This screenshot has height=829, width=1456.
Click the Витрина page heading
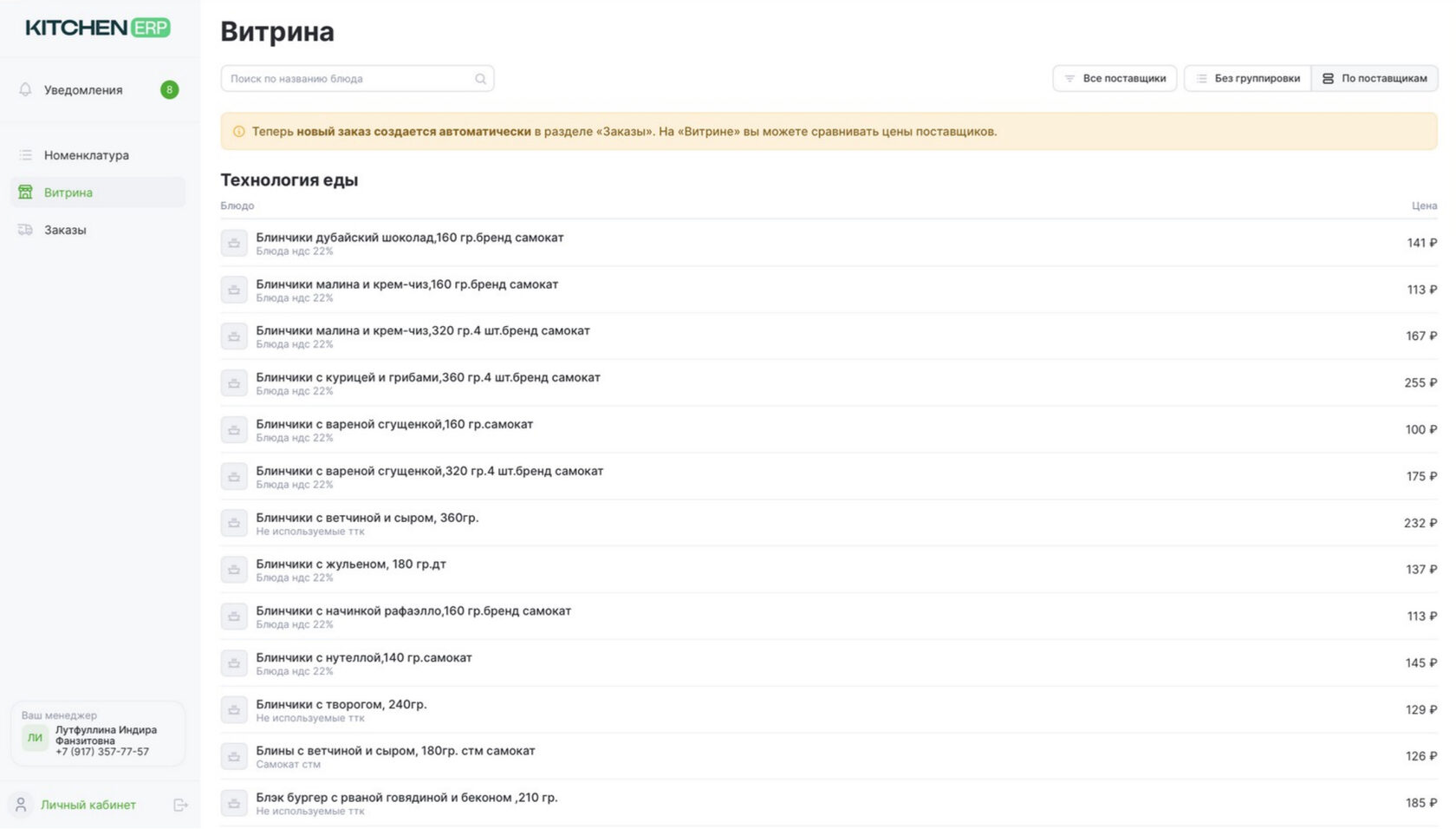[277, 32]
